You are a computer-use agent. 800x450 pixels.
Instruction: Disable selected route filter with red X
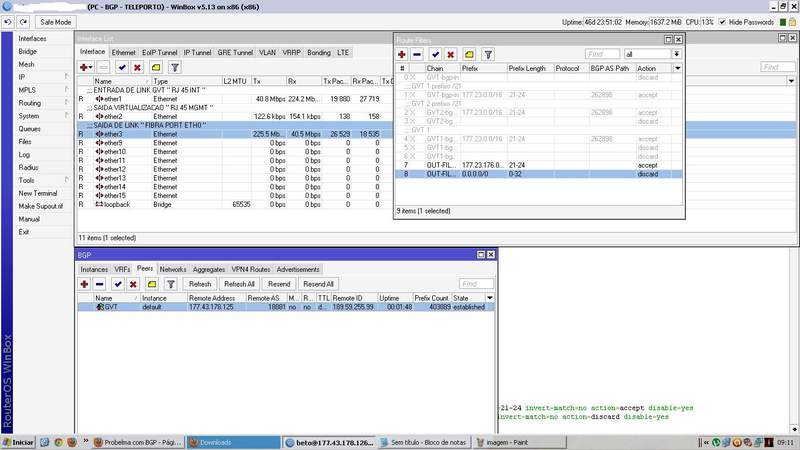point(451,54)
